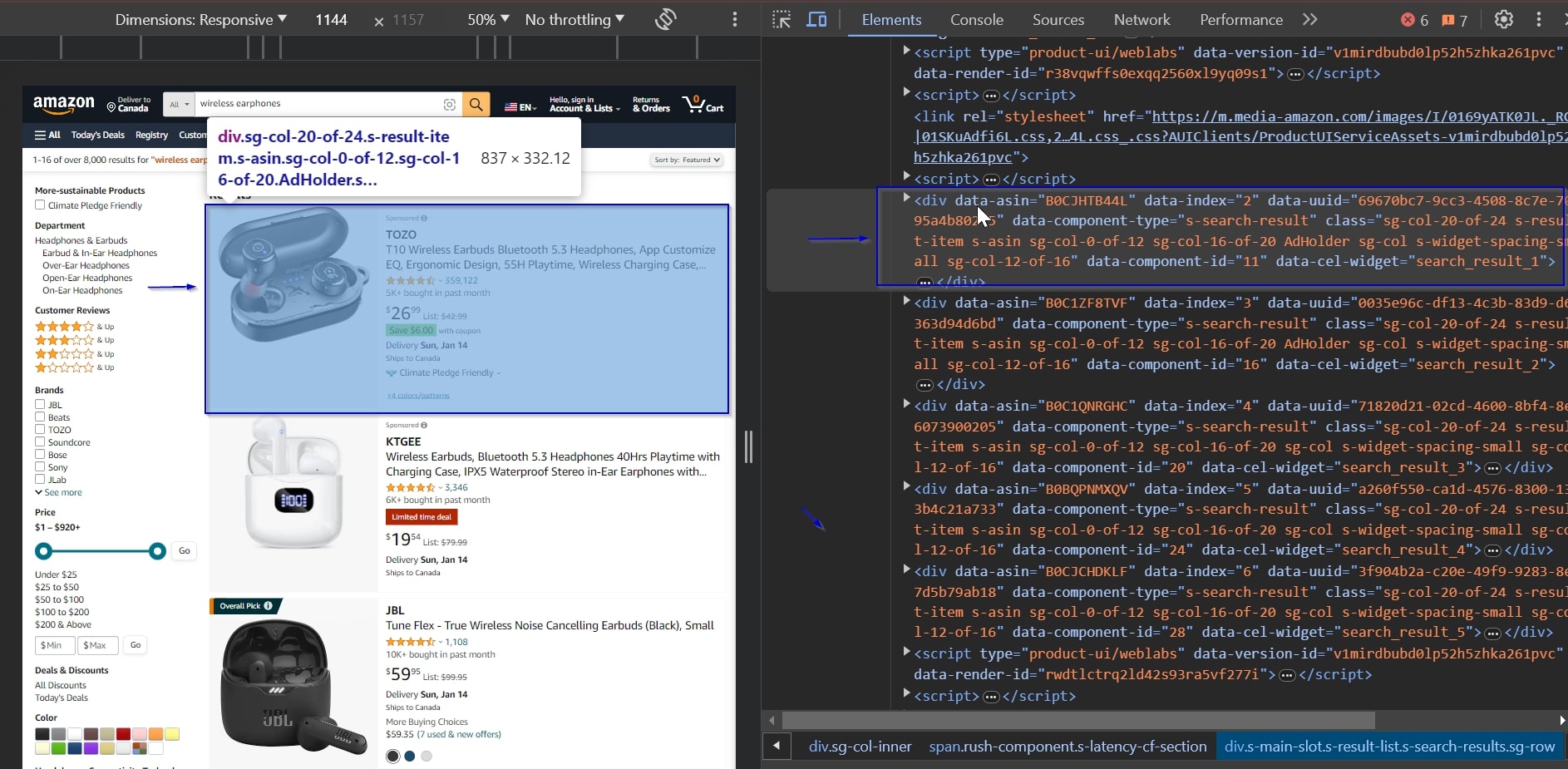Expand div with data-asin B0C1QNRGHC
This screenshot has height=769, width=1568.
point(907,405)
